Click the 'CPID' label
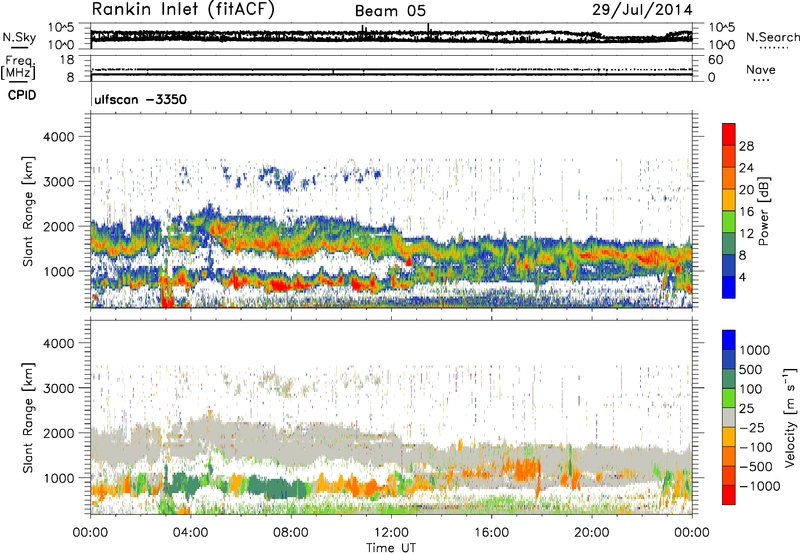The height and width of the screenshot is (554, 800). coord(22,95)
